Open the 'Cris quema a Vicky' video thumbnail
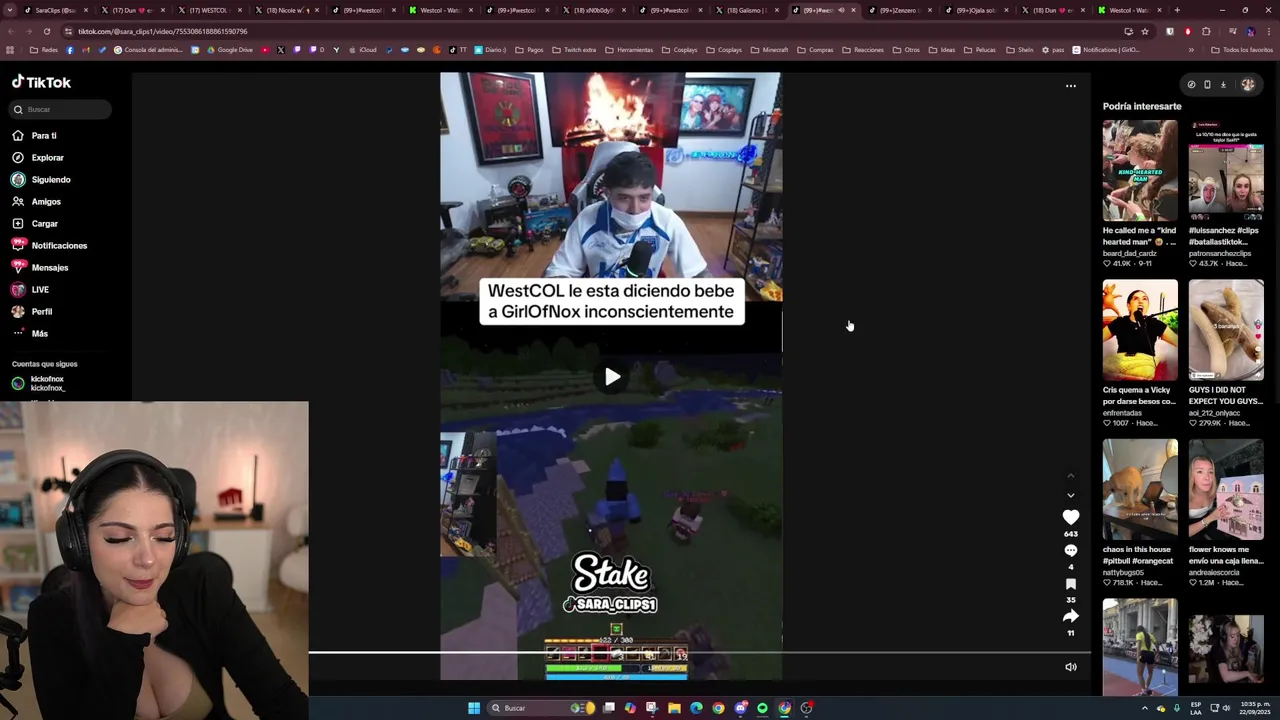The image size is (1280, 720). (x=1140, y=330)
